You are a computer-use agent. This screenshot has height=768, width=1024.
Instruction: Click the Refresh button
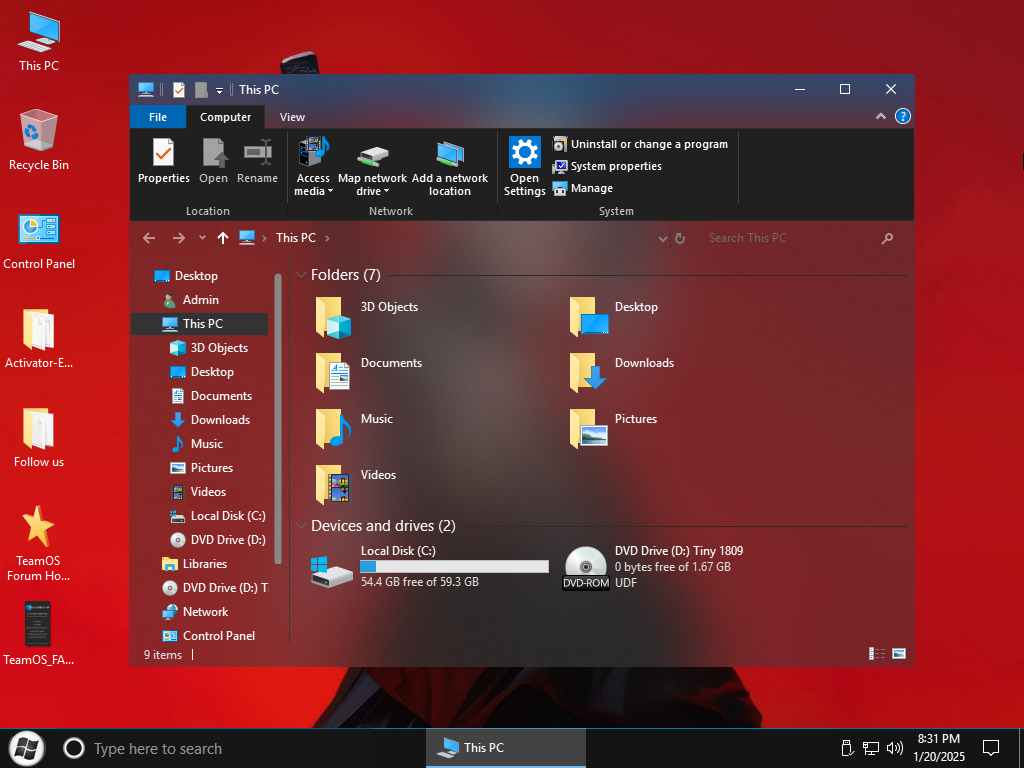point(680,238)
